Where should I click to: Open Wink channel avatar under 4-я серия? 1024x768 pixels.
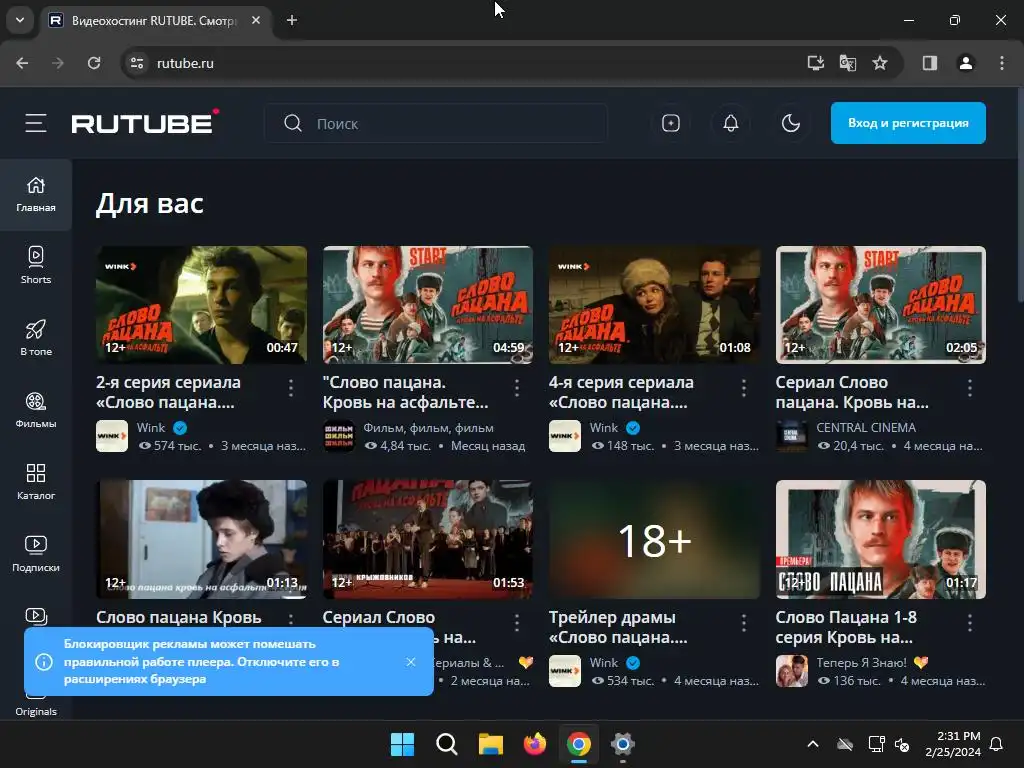coord(564,436)
